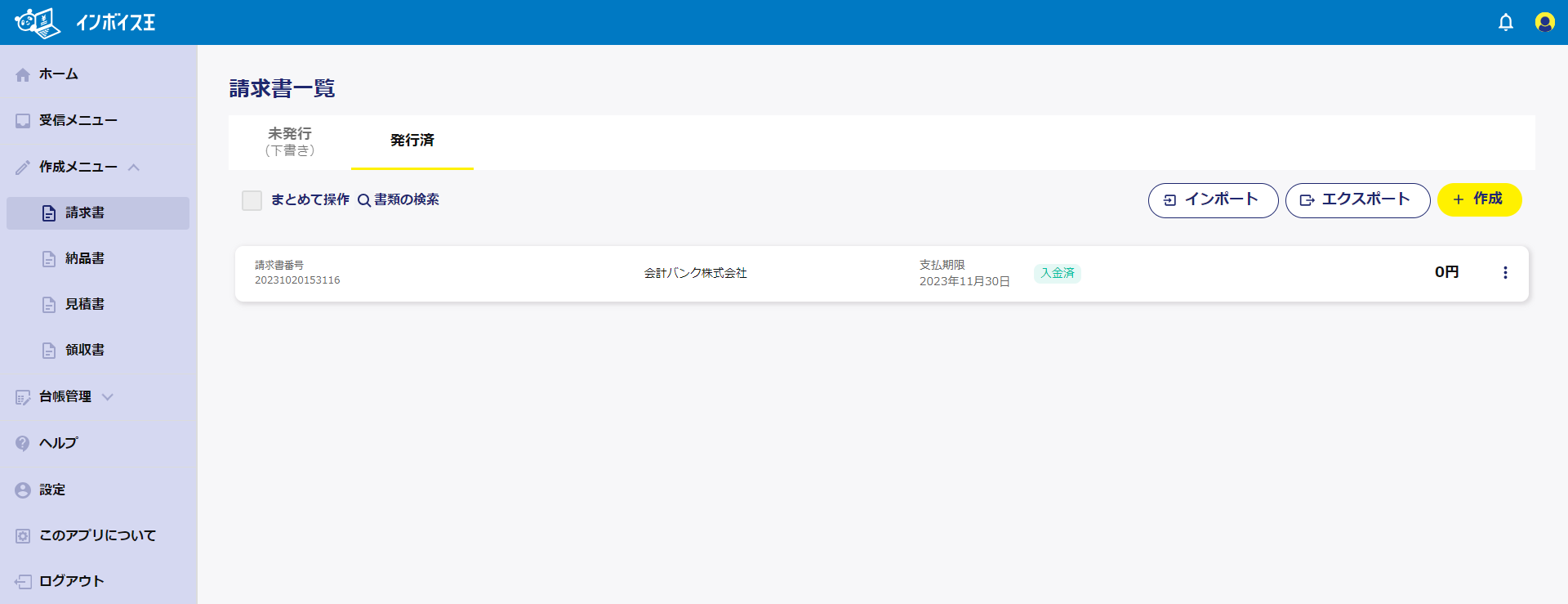
Task: Click the 見積書 document icon
Action: coord(49,305)
